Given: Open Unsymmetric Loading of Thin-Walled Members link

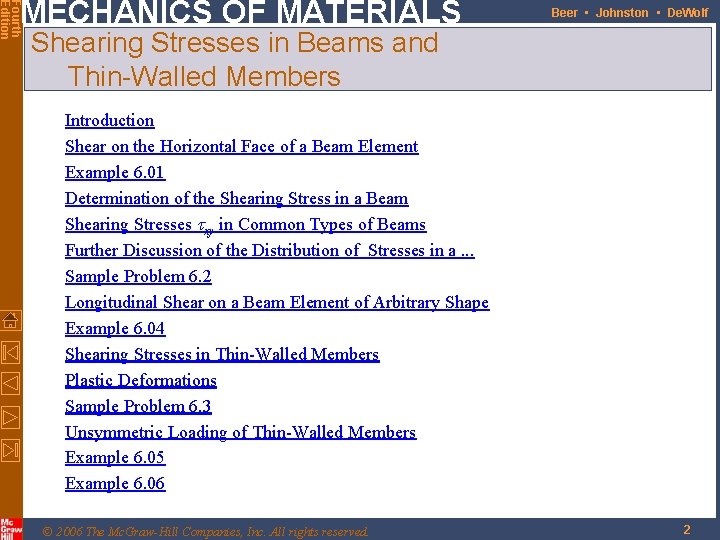Looking at the screenshot, I should pos(241,433).
